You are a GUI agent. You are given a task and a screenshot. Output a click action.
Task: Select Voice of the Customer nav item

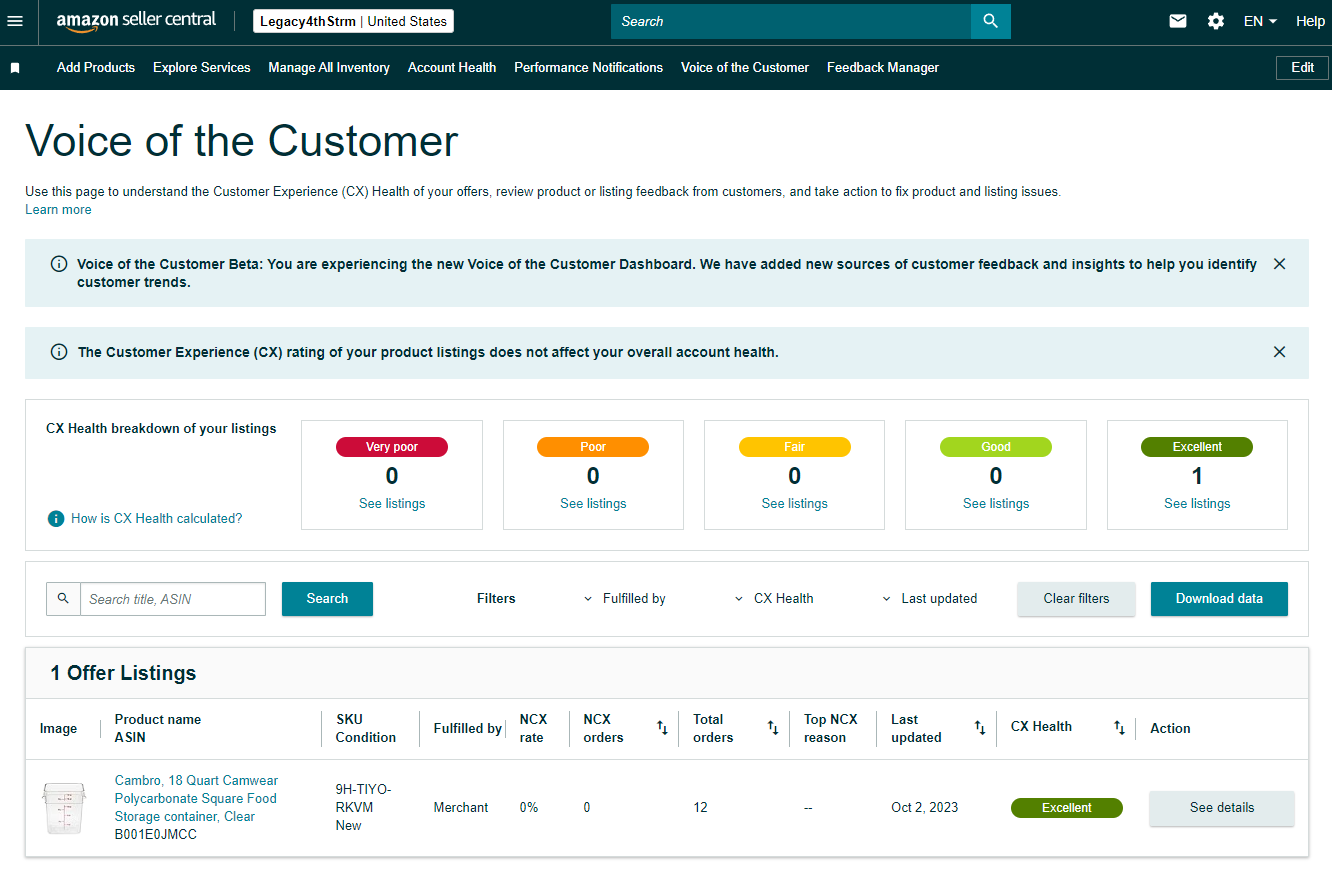(x=745, y=68)
